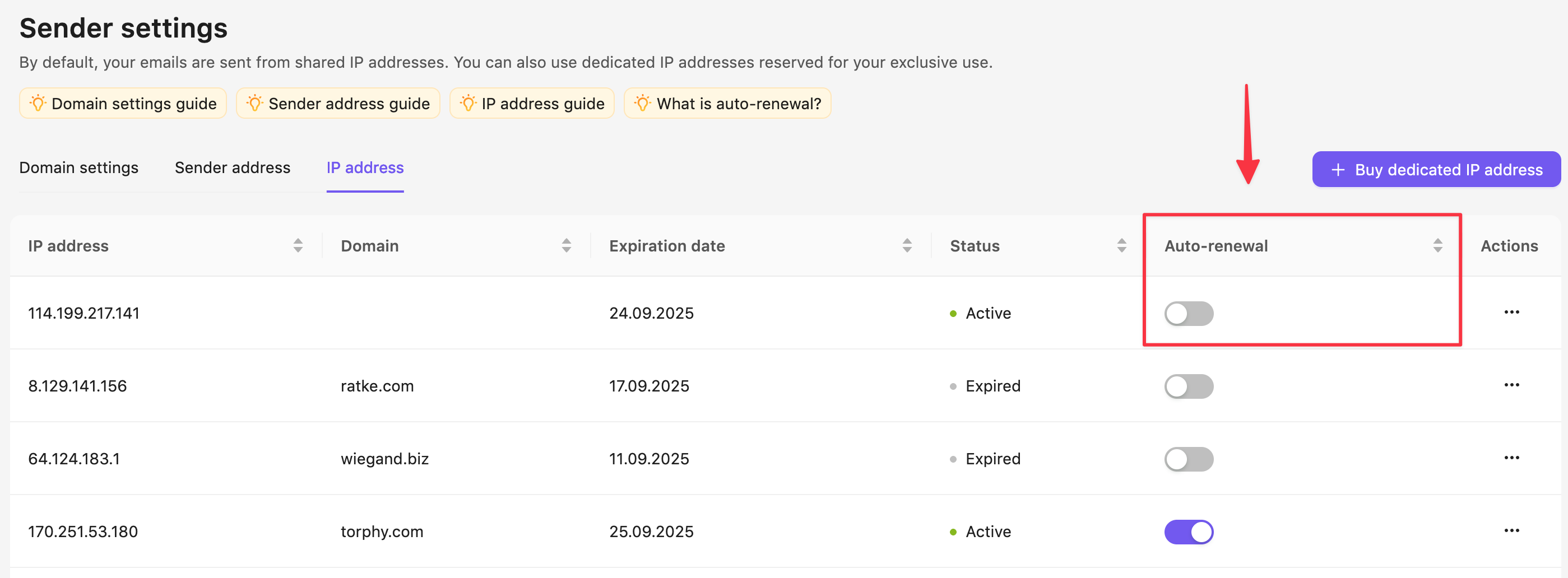Sort table by IP address column arrows
The image size is (1568, 578).
pos(298,246)
